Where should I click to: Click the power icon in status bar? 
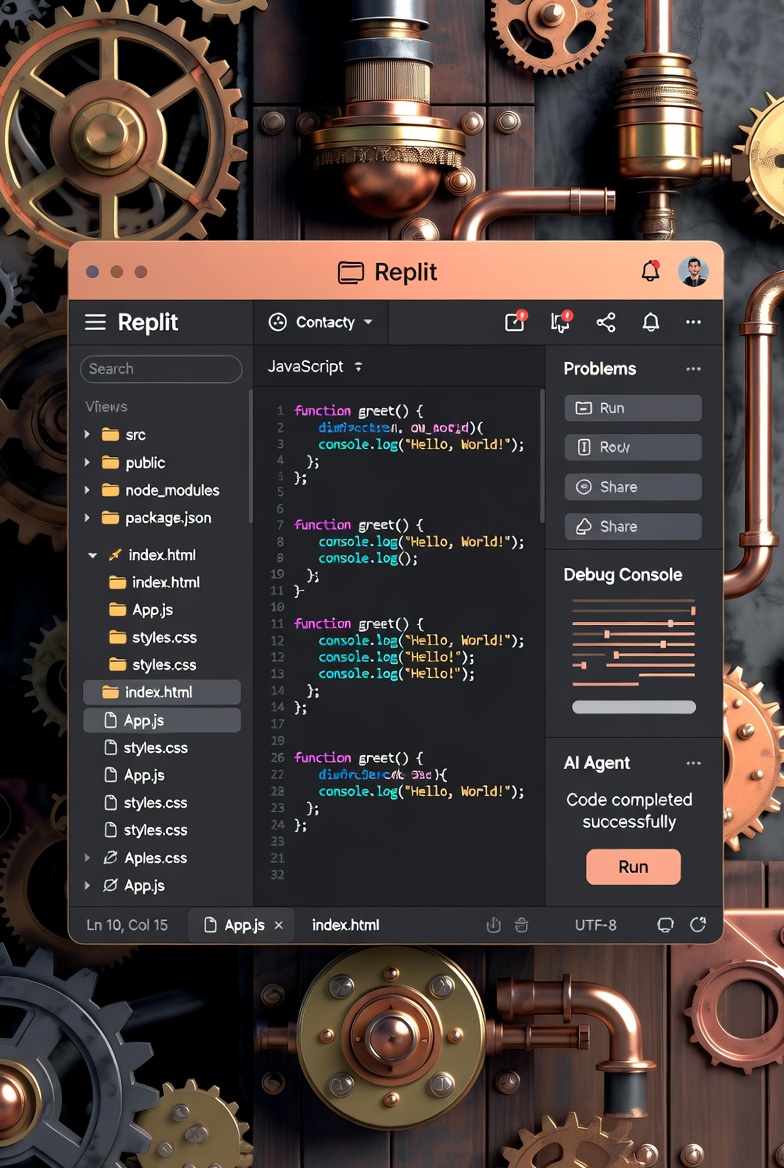pos(493,925)
